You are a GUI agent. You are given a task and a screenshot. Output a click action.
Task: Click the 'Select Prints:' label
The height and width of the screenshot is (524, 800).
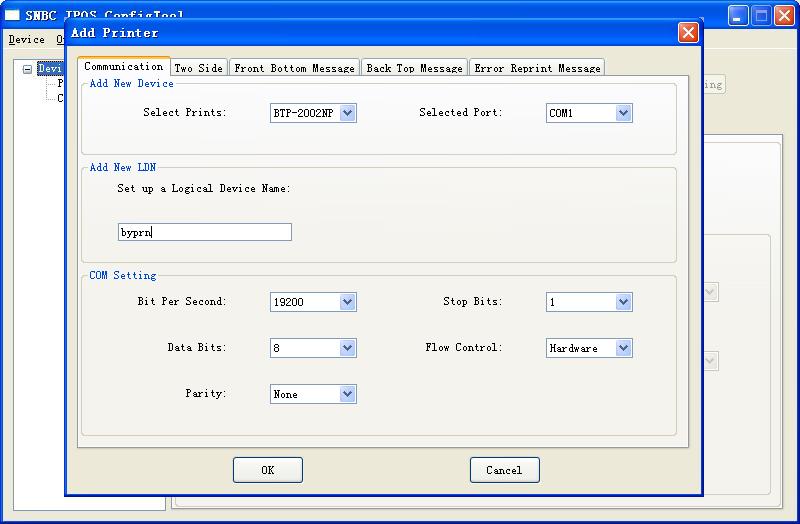185,112
